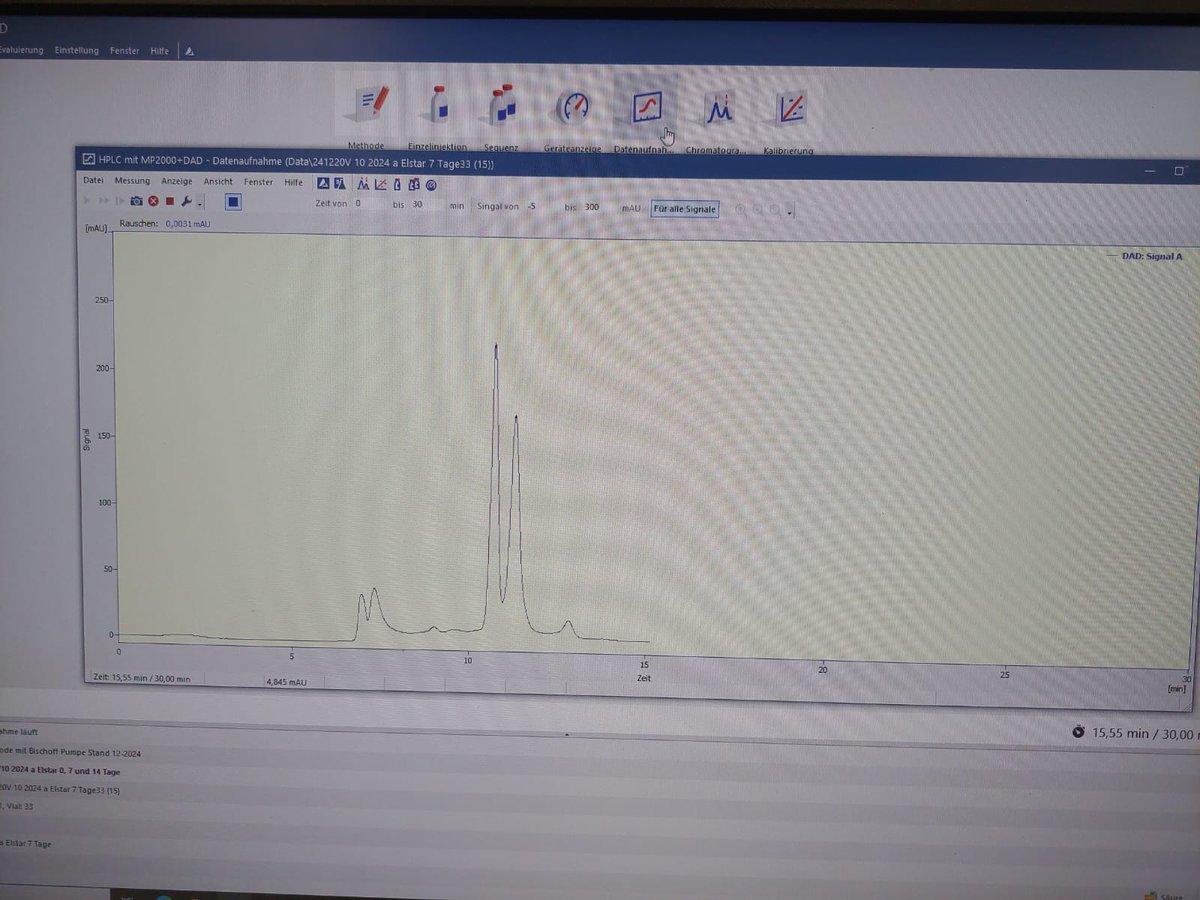Select the 'Vial: 33' line

pos(17,806)
